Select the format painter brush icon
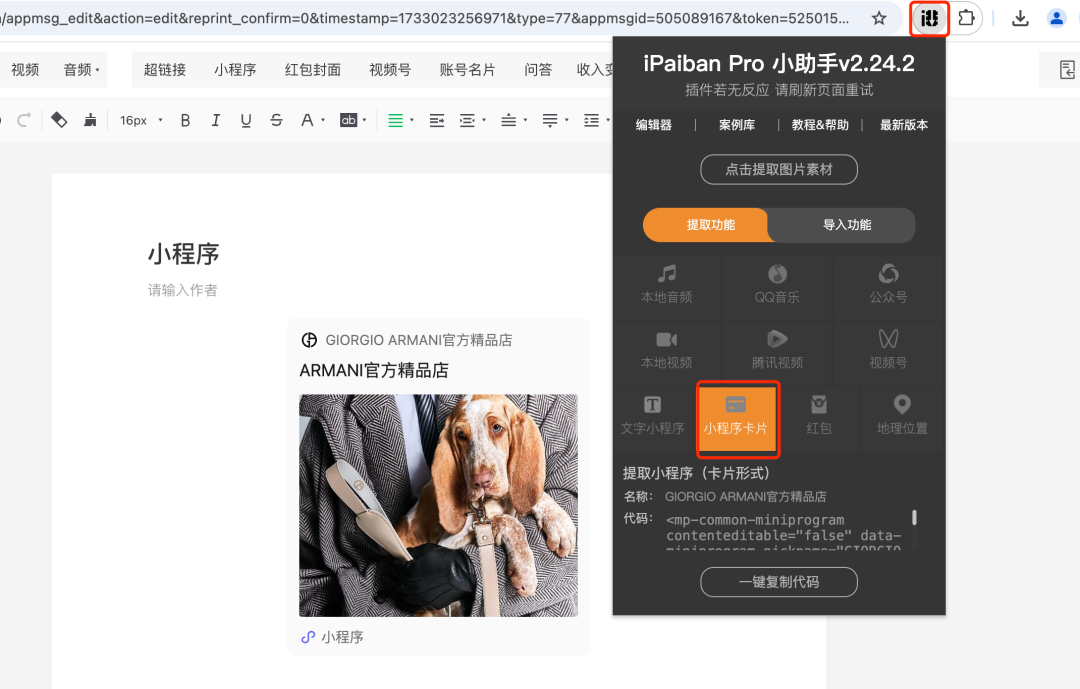 (90, 120)
